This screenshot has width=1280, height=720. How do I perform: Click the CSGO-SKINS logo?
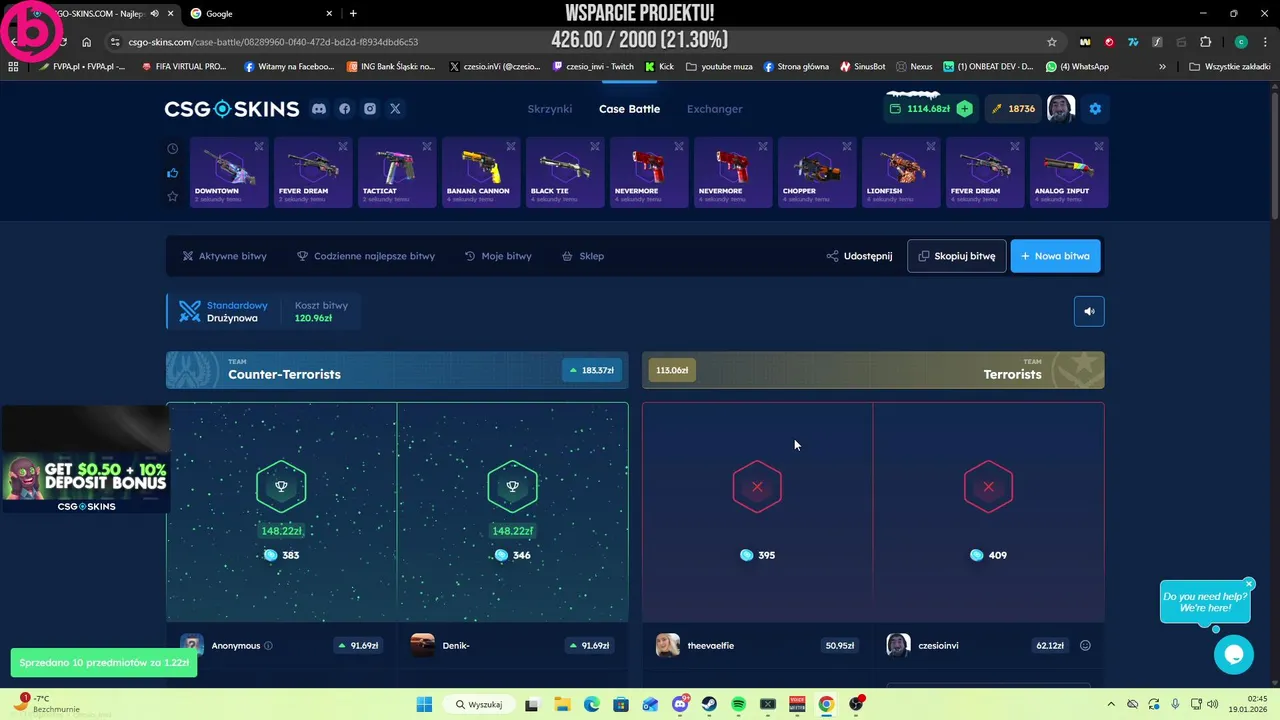tap(232, 109)
